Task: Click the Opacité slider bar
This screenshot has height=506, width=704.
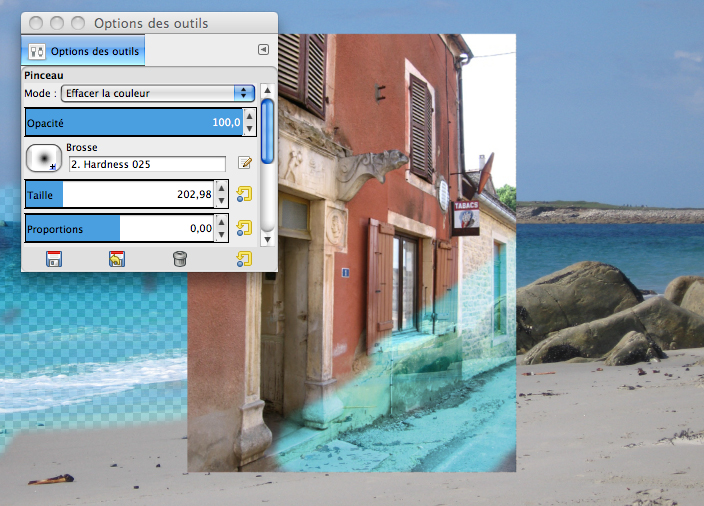Action: click(x=134, y=122)
